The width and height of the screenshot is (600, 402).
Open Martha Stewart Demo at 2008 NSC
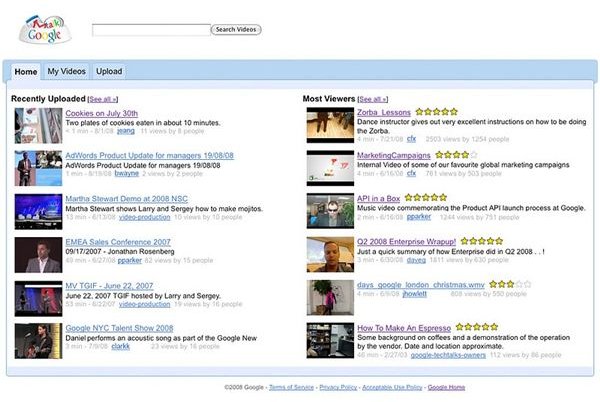pos(127,199)
